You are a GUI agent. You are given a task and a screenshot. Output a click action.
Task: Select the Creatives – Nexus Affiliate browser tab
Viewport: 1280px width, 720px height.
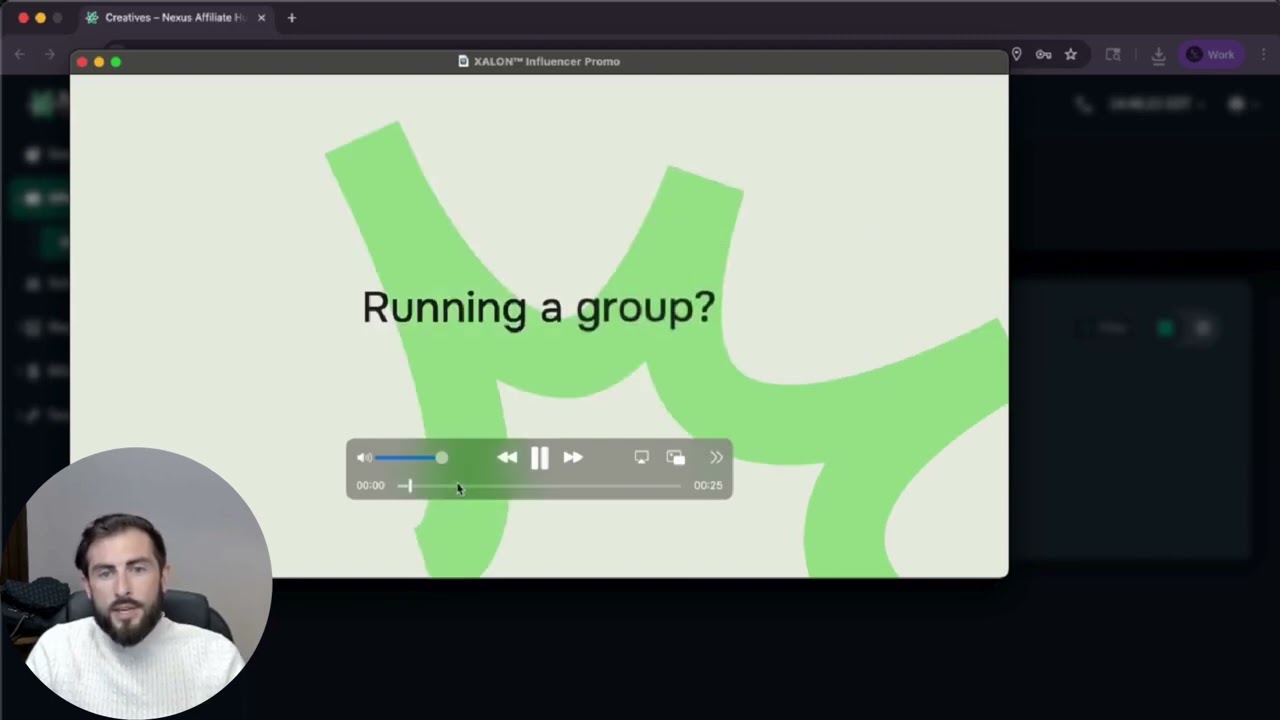point(174,18)
